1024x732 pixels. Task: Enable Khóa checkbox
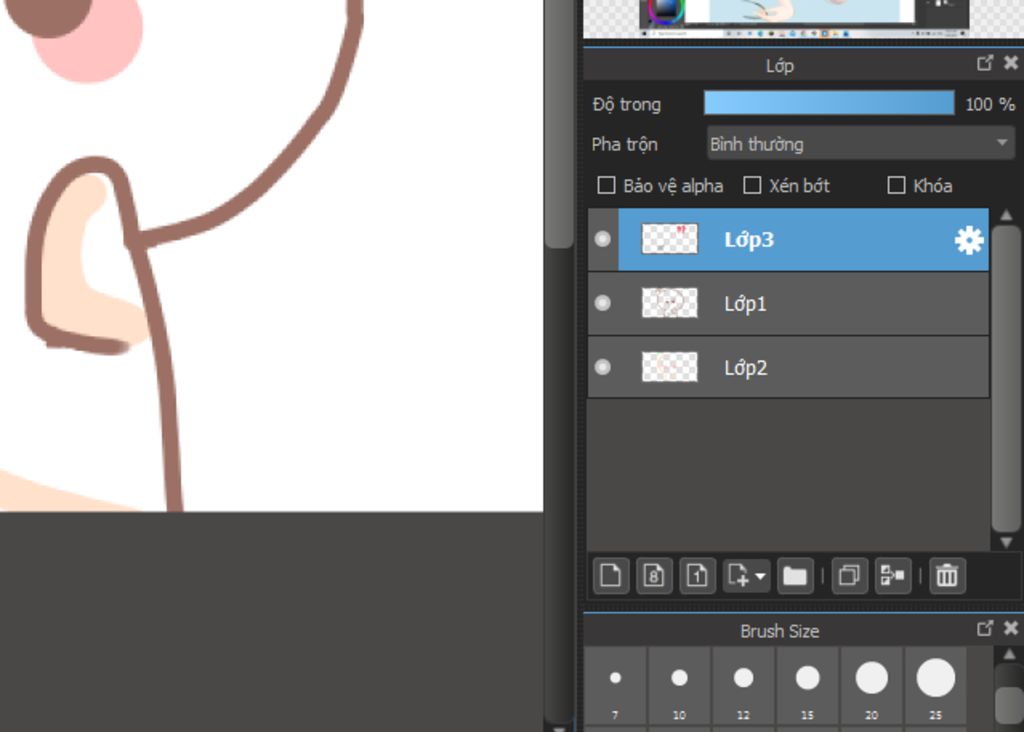tap(897, 185)
